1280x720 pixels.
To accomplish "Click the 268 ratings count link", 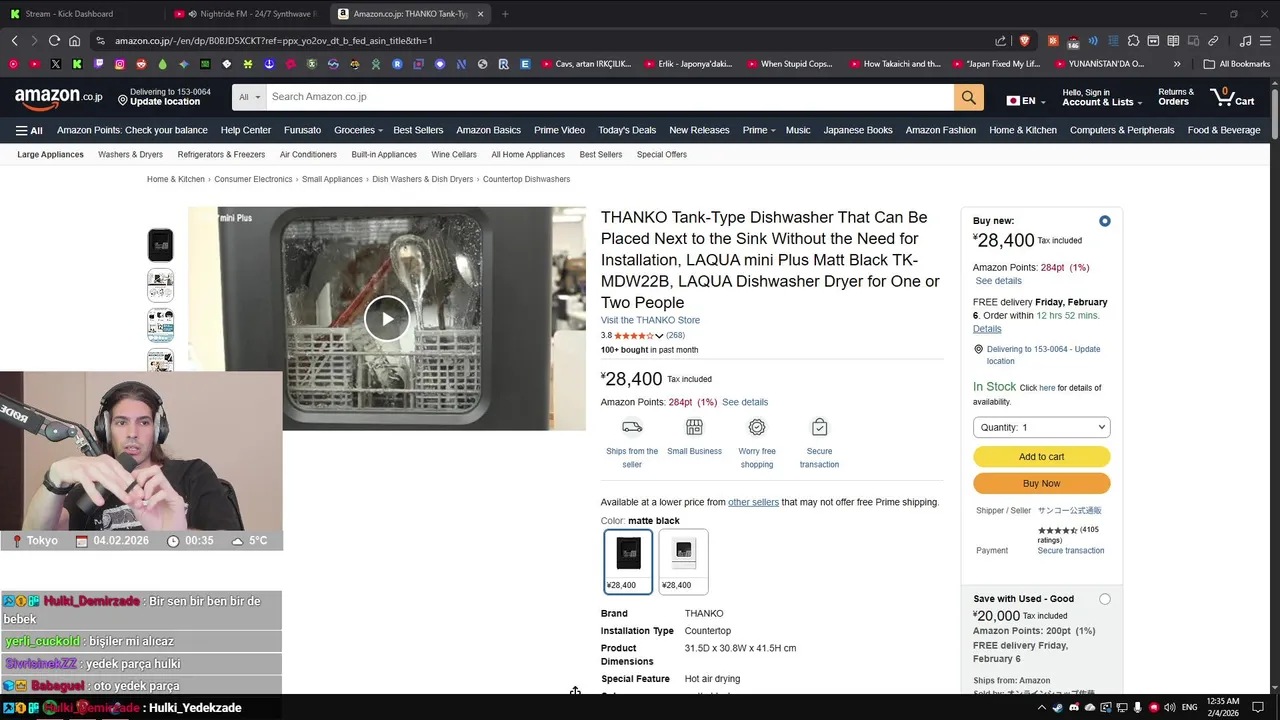I will [676, 336].
